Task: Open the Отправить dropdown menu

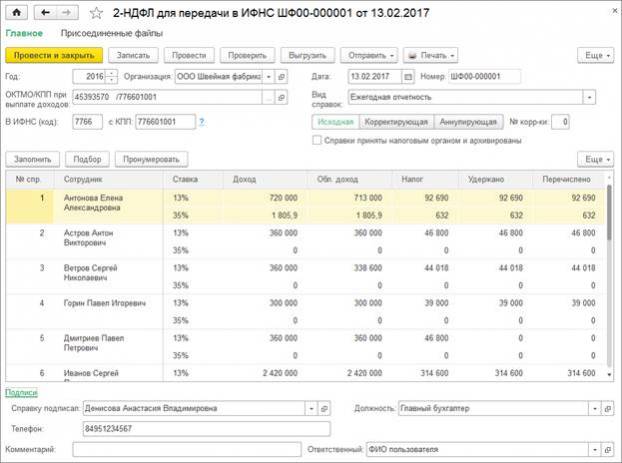Action: [x=370, y=54]
